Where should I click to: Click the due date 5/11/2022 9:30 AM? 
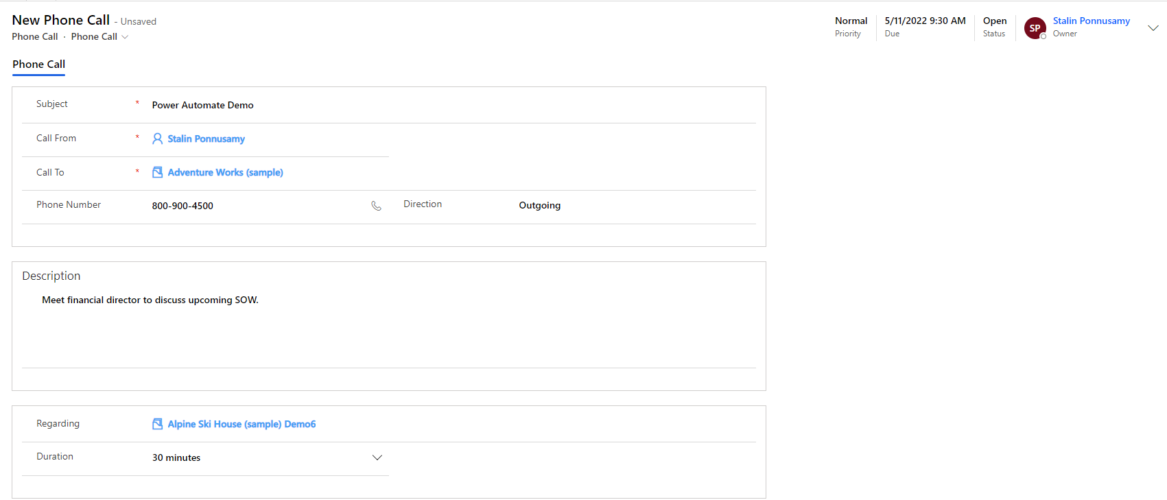click(x=925, y=22)
